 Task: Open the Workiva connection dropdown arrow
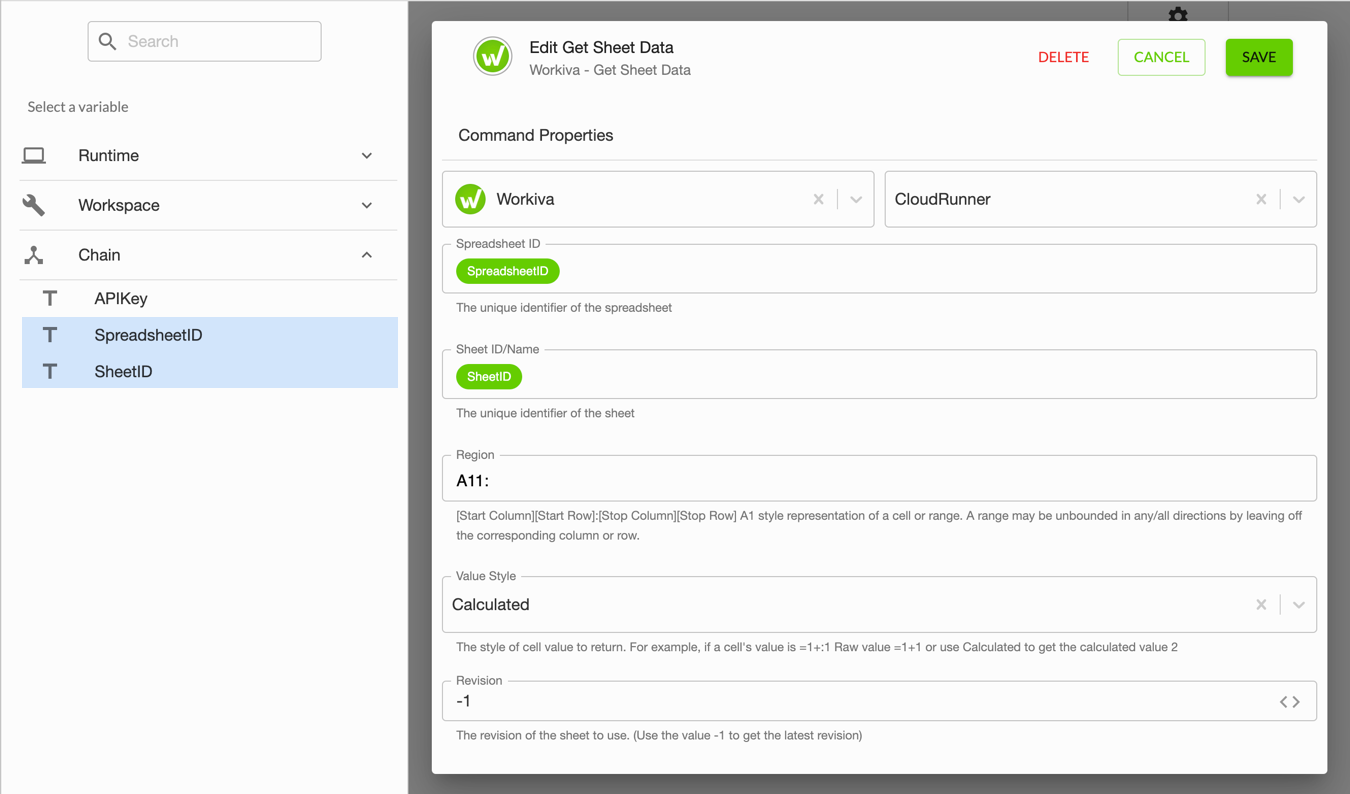click(856, 199)
